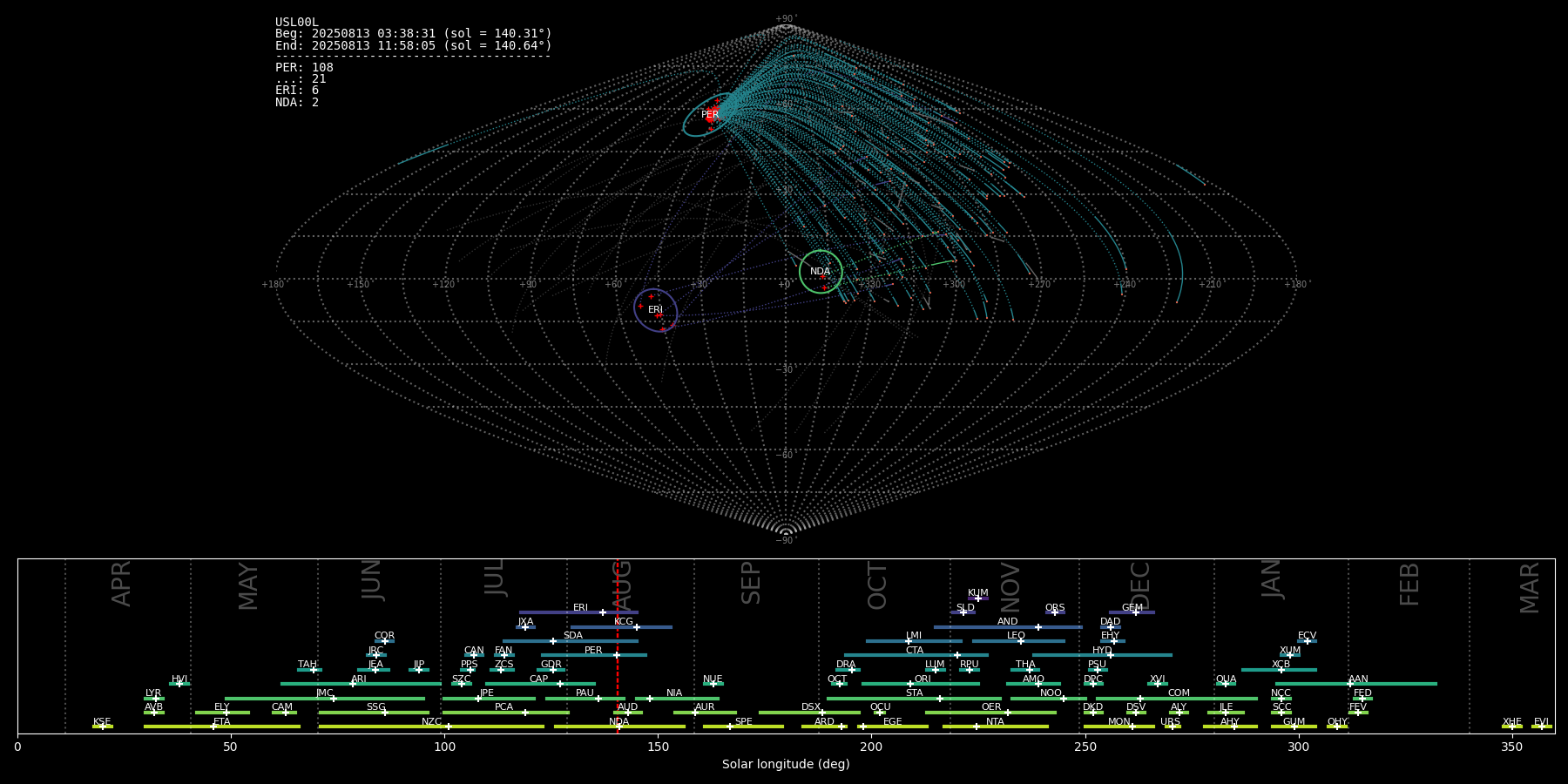
Task: Click the SDA shower label in timeline
Action: (x=572, y=636)
